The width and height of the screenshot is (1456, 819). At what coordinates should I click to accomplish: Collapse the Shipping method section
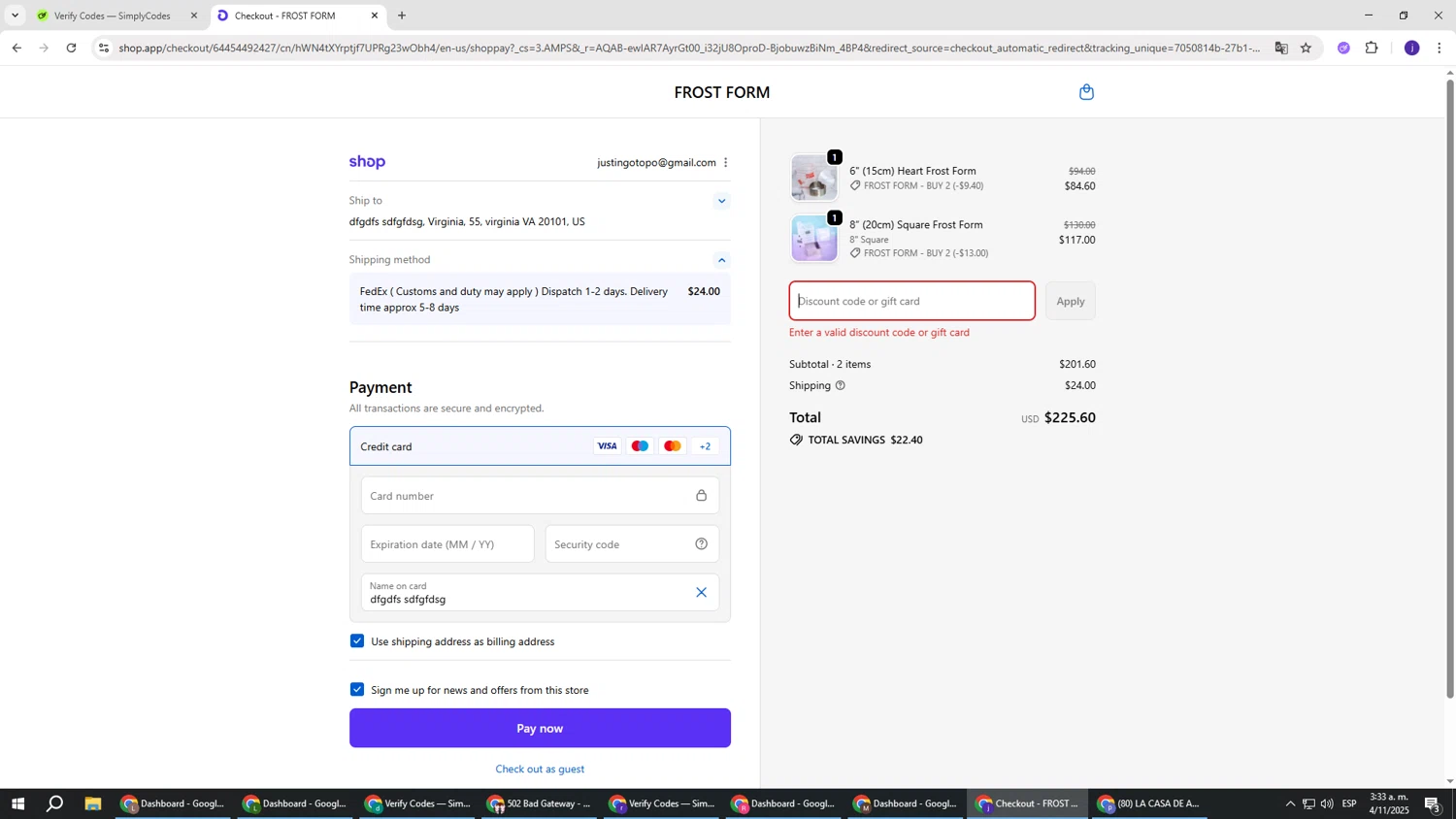721,260
